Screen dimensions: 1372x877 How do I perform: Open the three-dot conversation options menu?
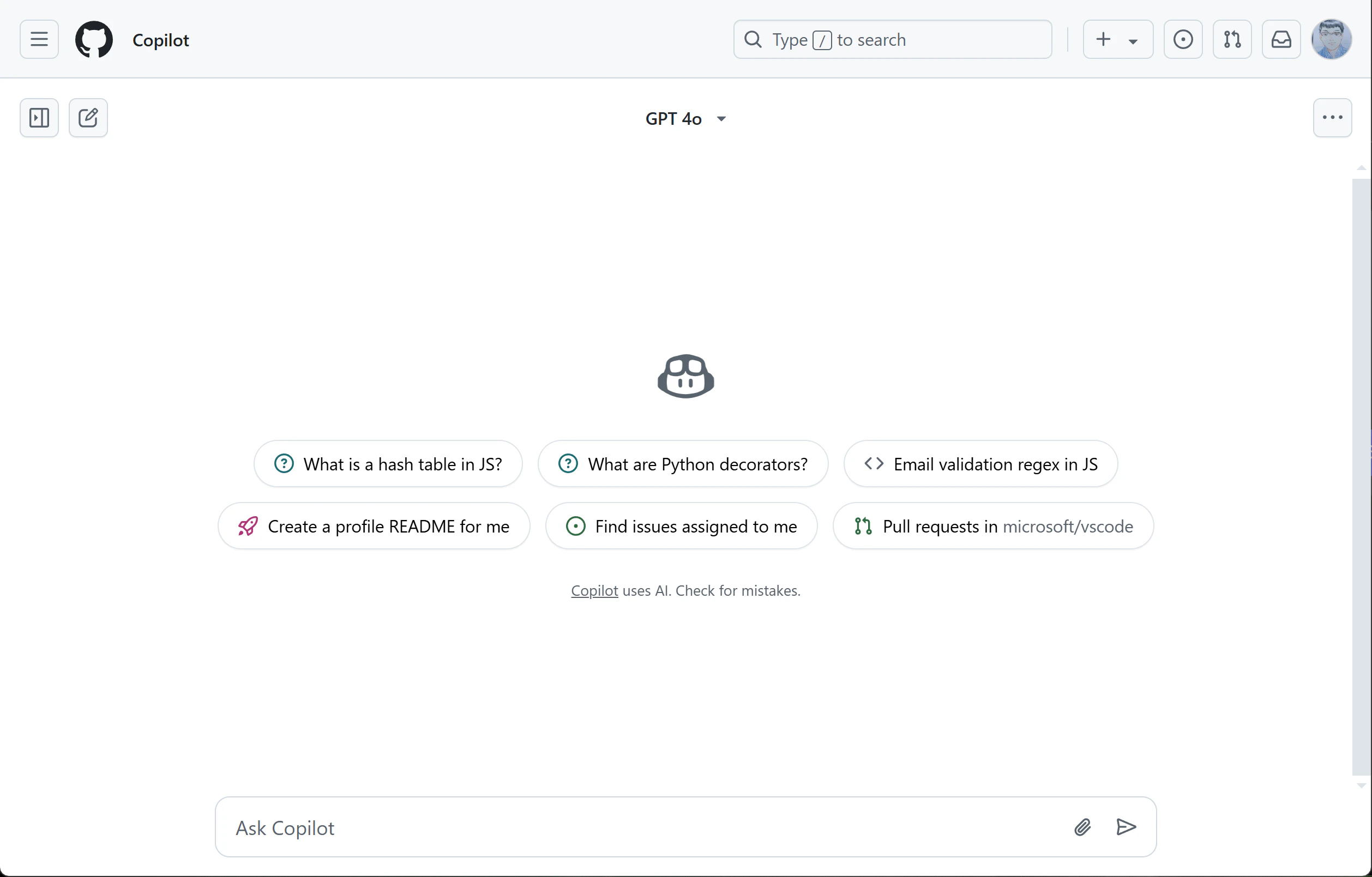tap(1332, 118)
